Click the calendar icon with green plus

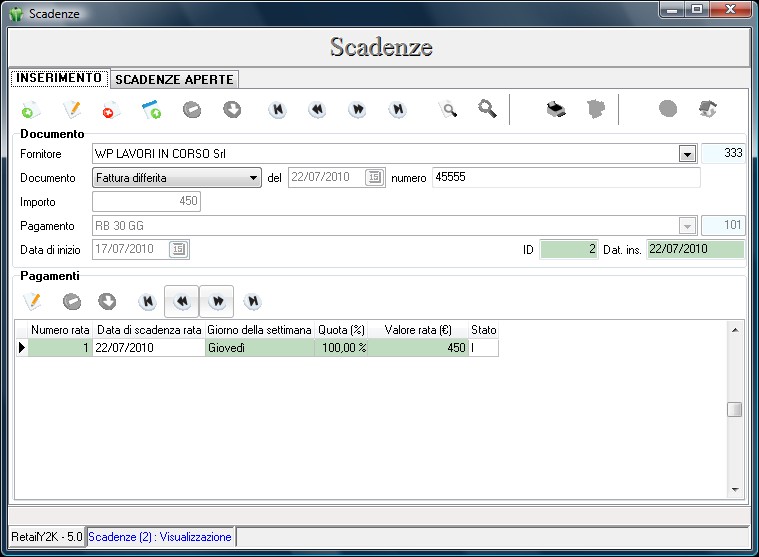click(152, 109)
